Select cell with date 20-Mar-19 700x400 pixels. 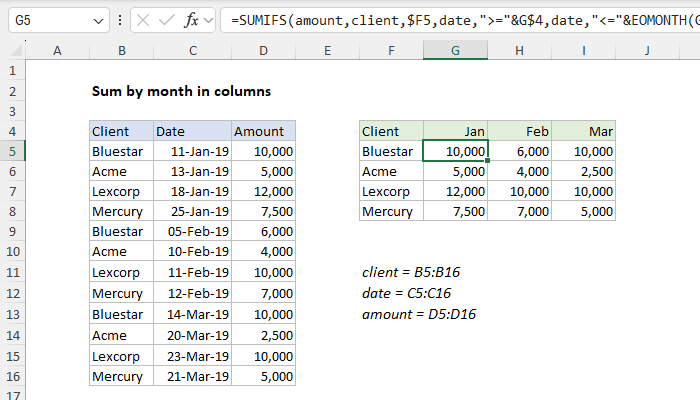coord(192,335)
